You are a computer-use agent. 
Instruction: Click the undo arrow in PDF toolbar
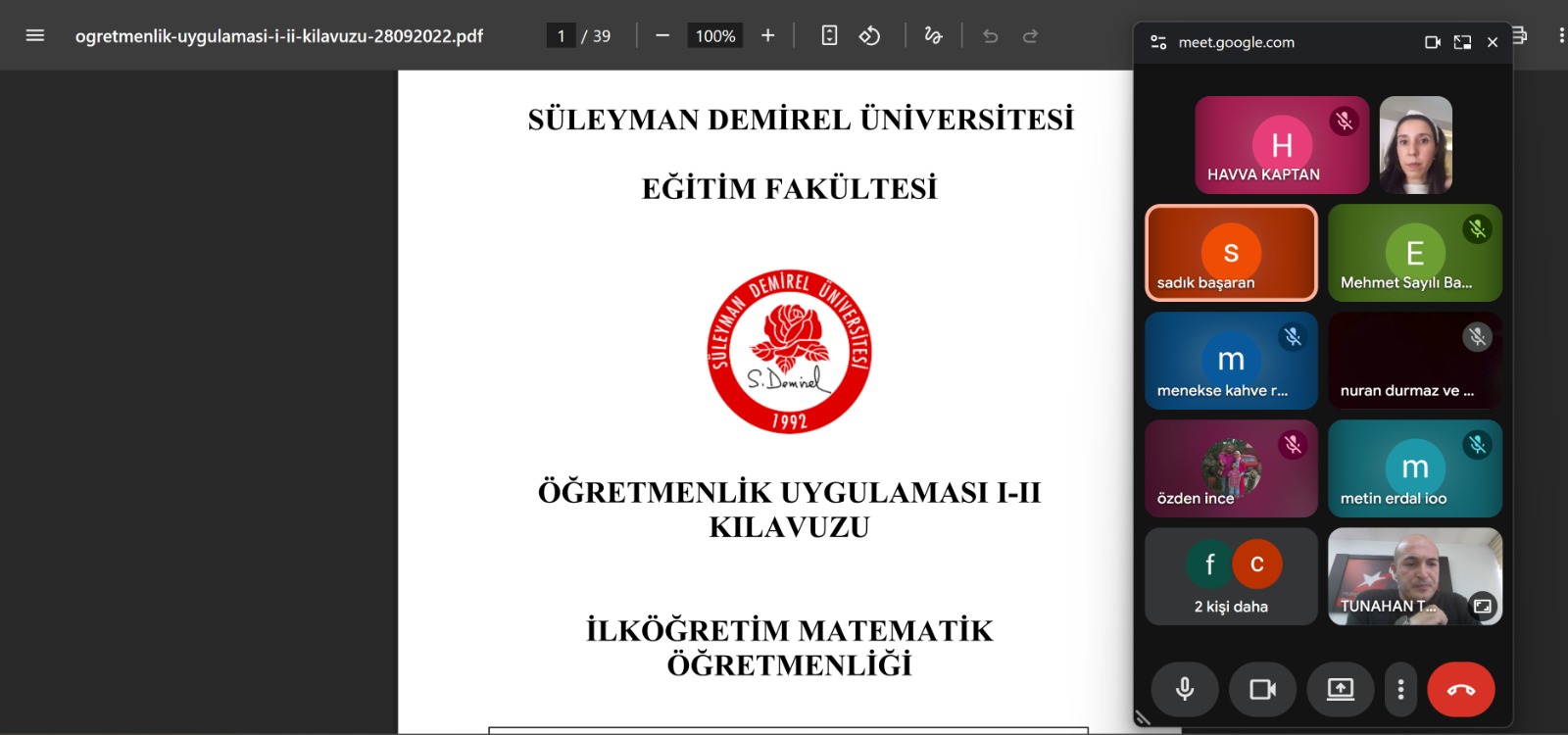[990, 36]
